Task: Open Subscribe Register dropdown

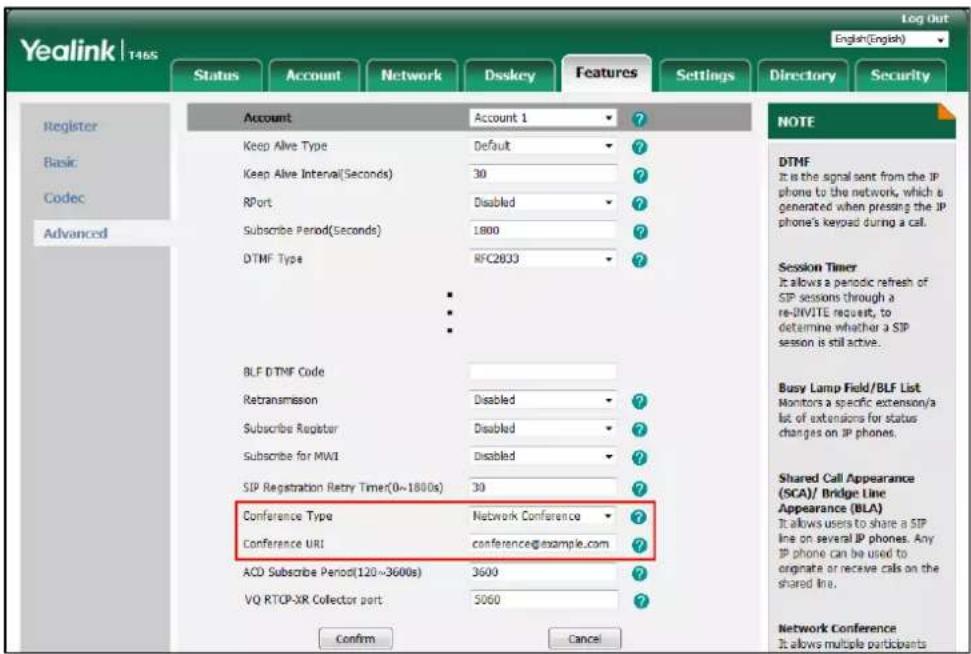Action: (543, 429)
